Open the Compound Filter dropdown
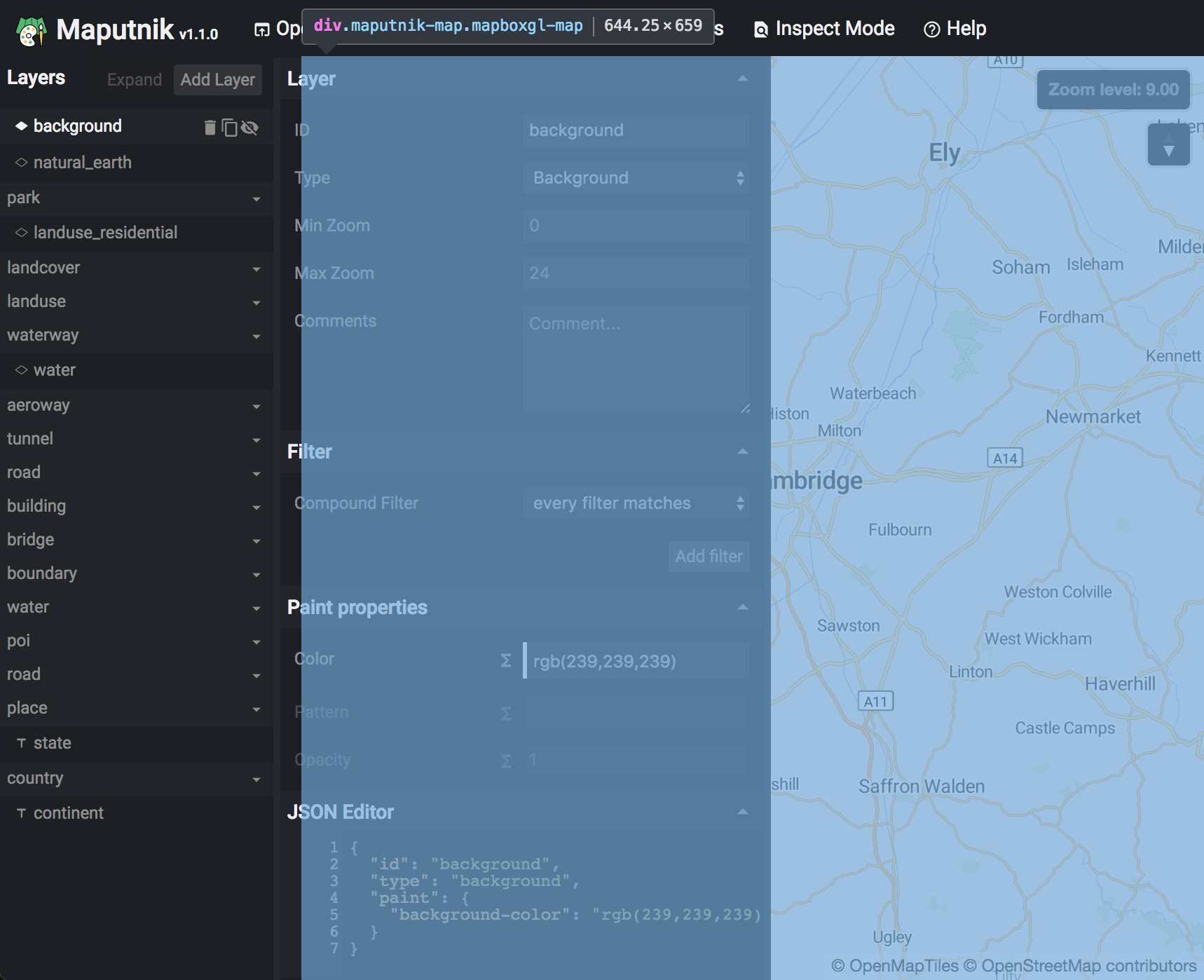This screenshot has height=980, width=1204. pyautogui.click(x=635, y=503)
